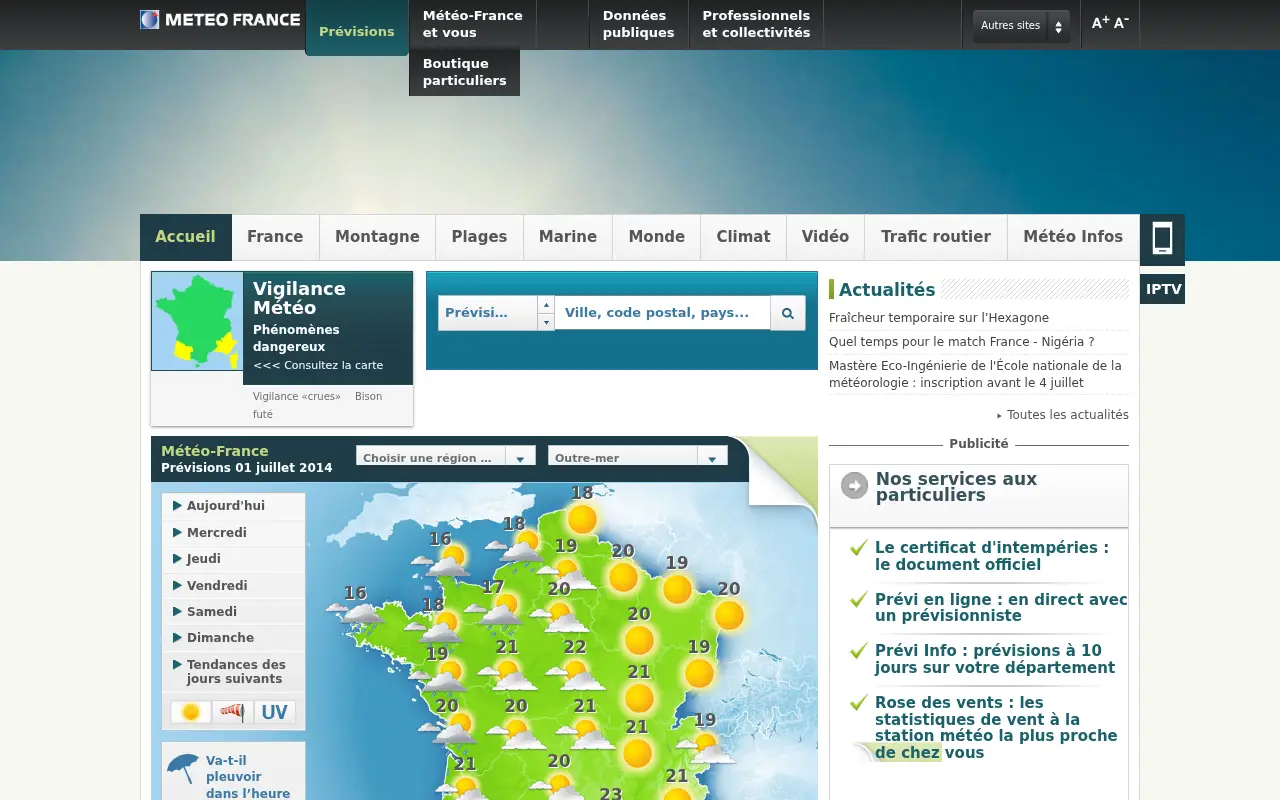Click Consultez la carte link
Viewport: 1280px width, 800px height.
point(318,365)
